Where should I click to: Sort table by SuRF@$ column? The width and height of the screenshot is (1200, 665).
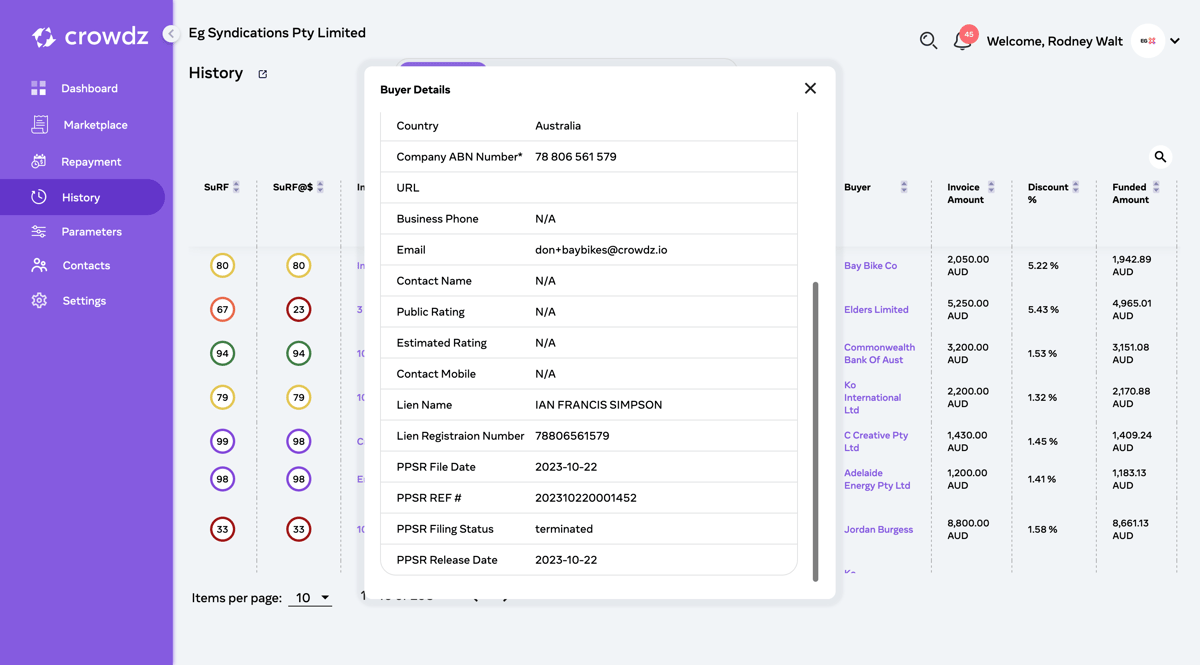[320, 187]
